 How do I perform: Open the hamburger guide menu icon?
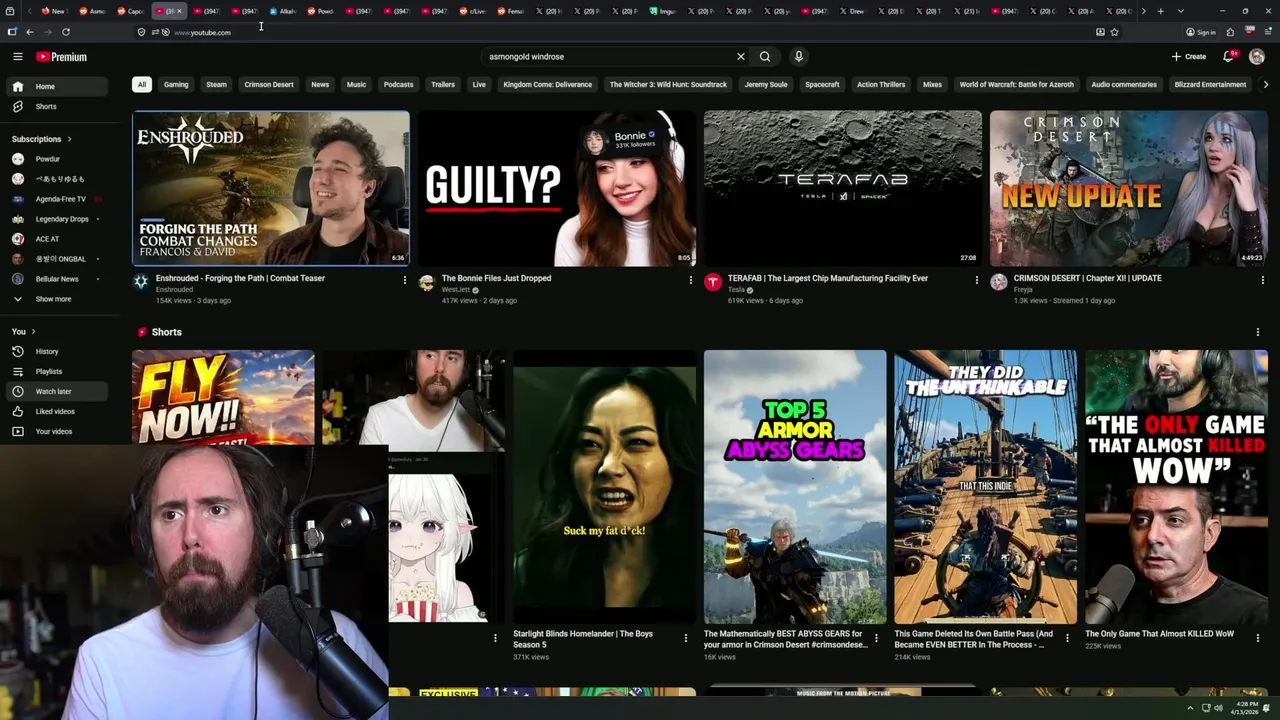click(17, 57)
